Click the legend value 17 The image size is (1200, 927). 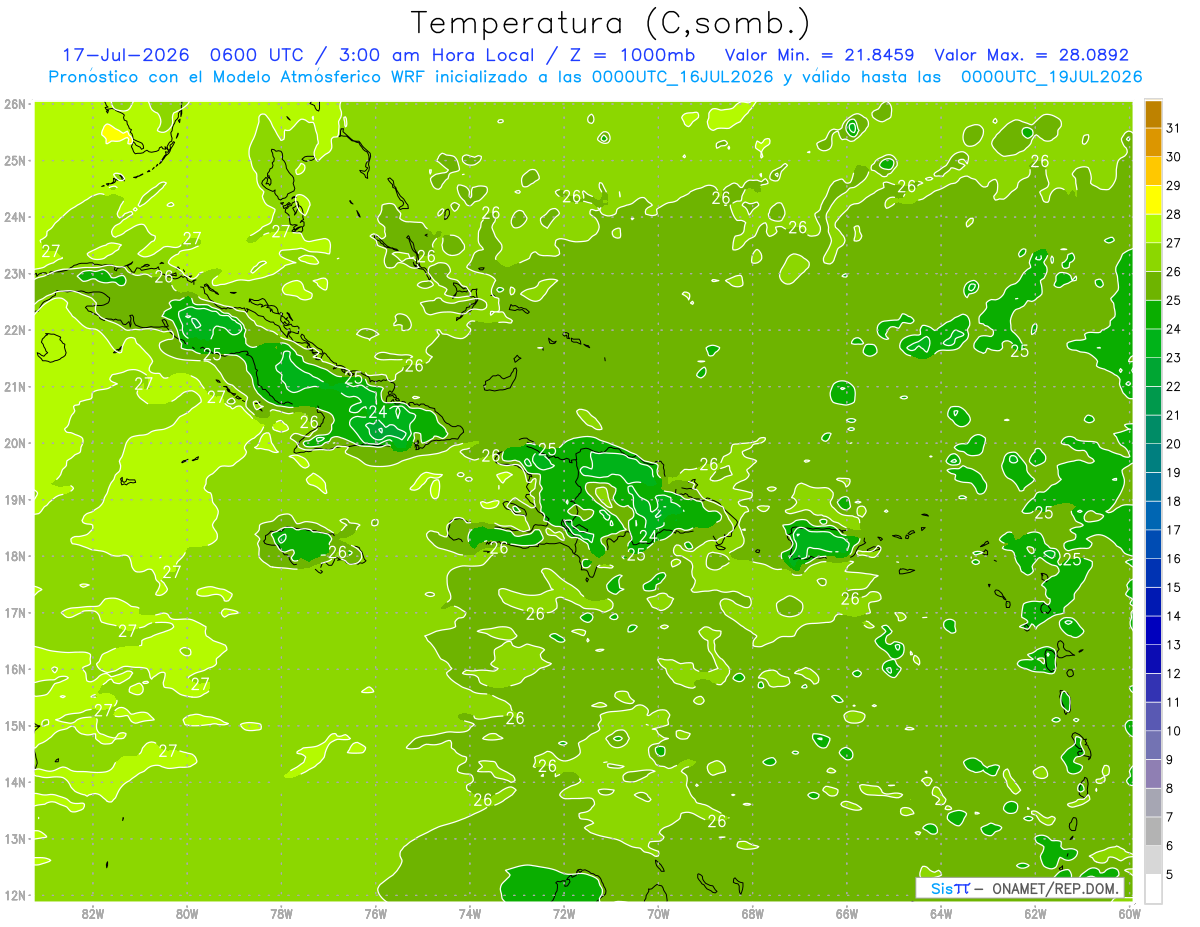[x=1174, y=530]
